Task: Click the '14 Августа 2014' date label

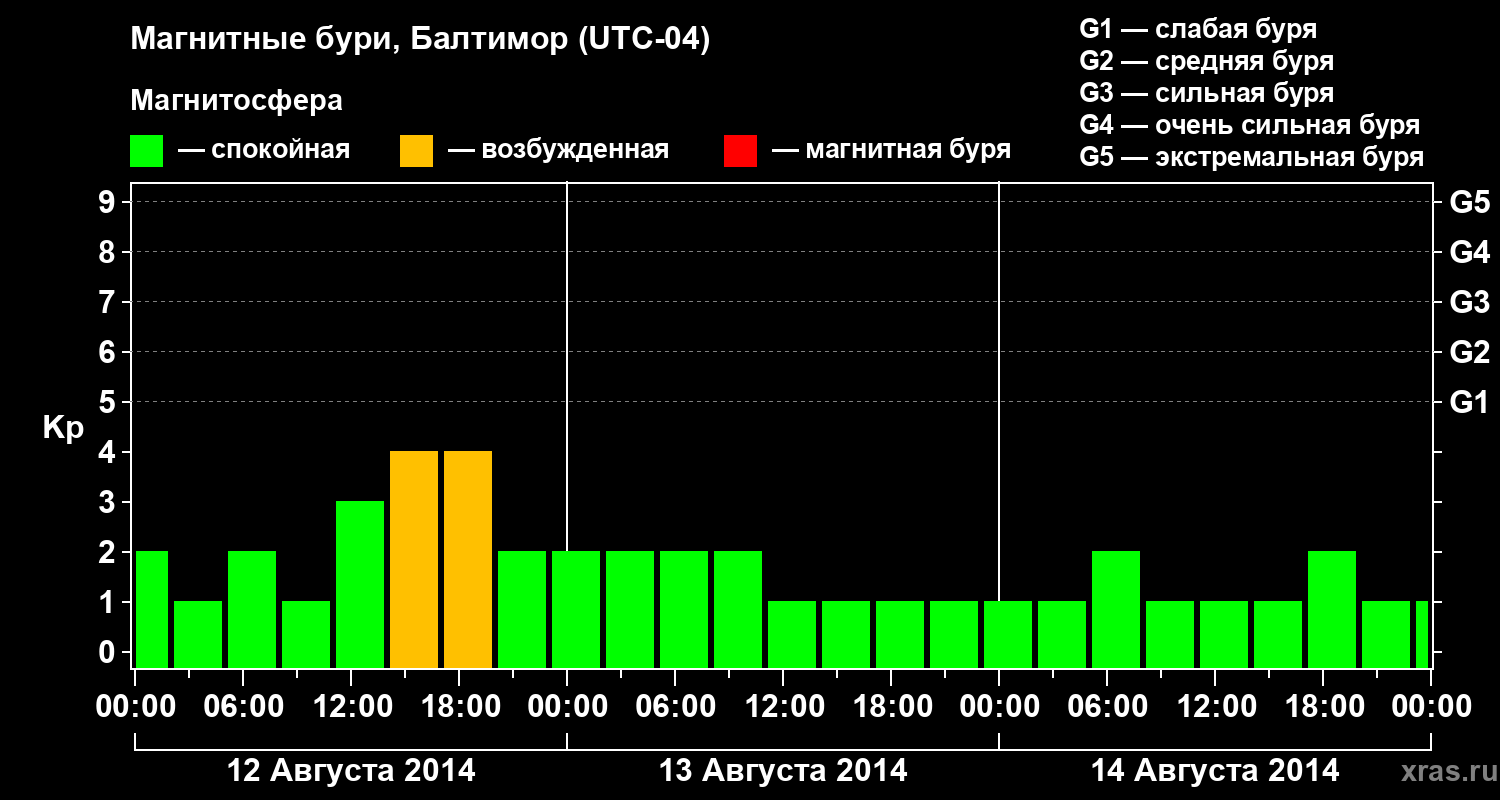Action: 1215,771
